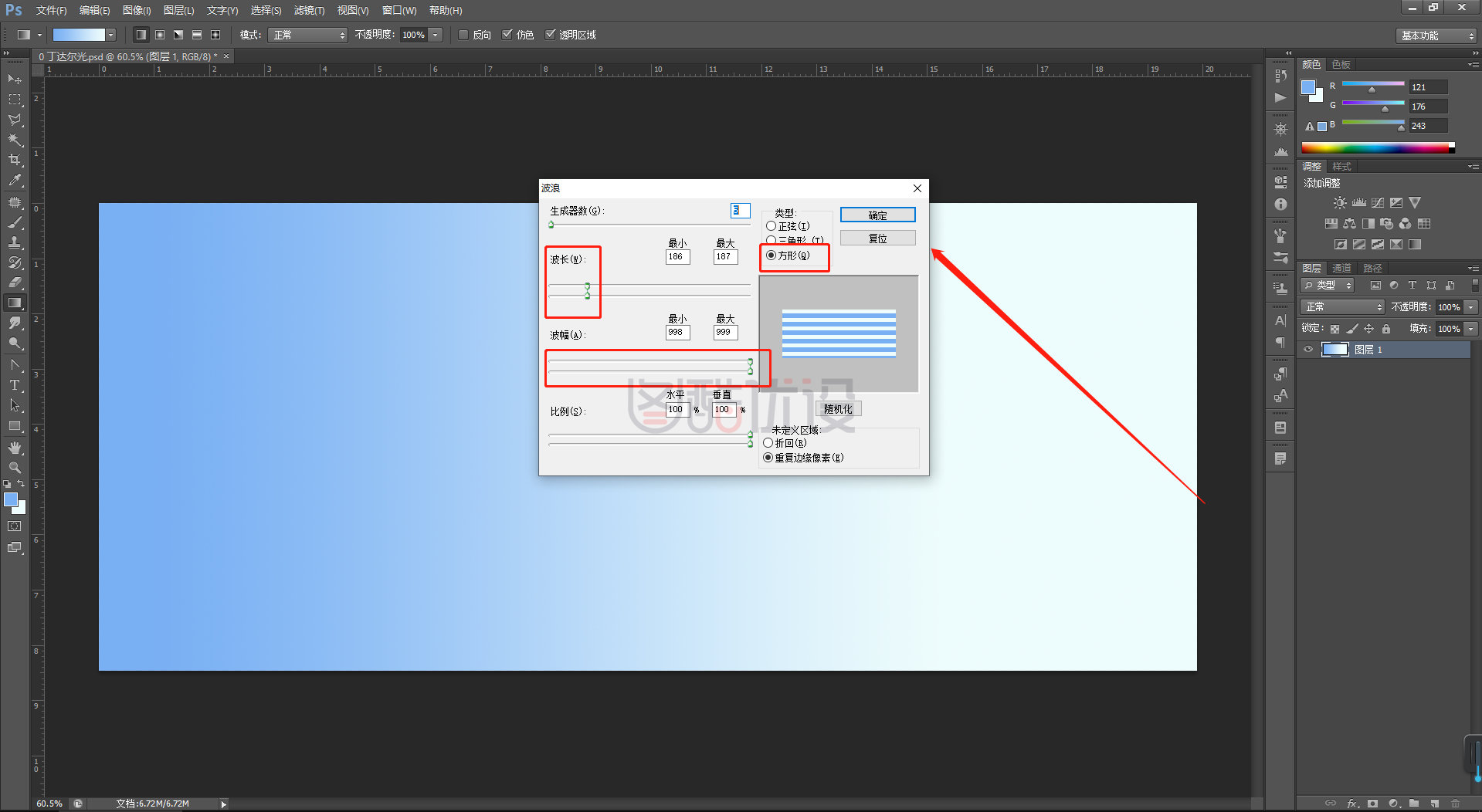Choose radial gradient style in options bar
The width and height of the screenshot is (1482, 812).
160,35
